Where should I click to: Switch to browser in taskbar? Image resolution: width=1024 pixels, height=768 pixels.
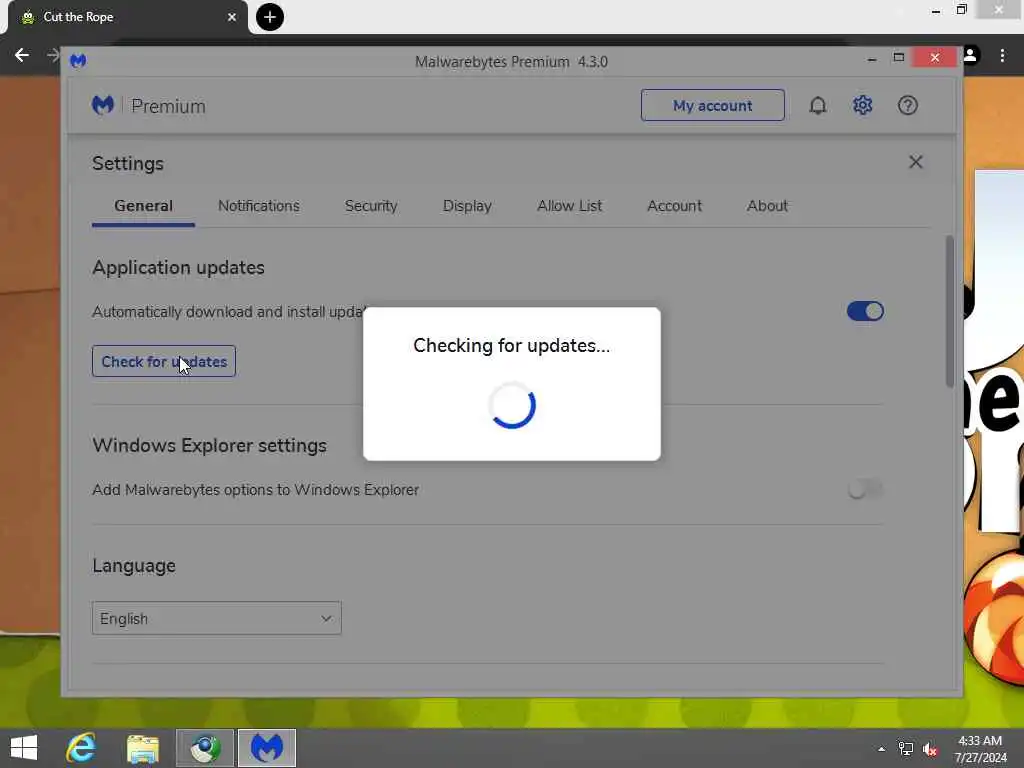tap(205, 748)
